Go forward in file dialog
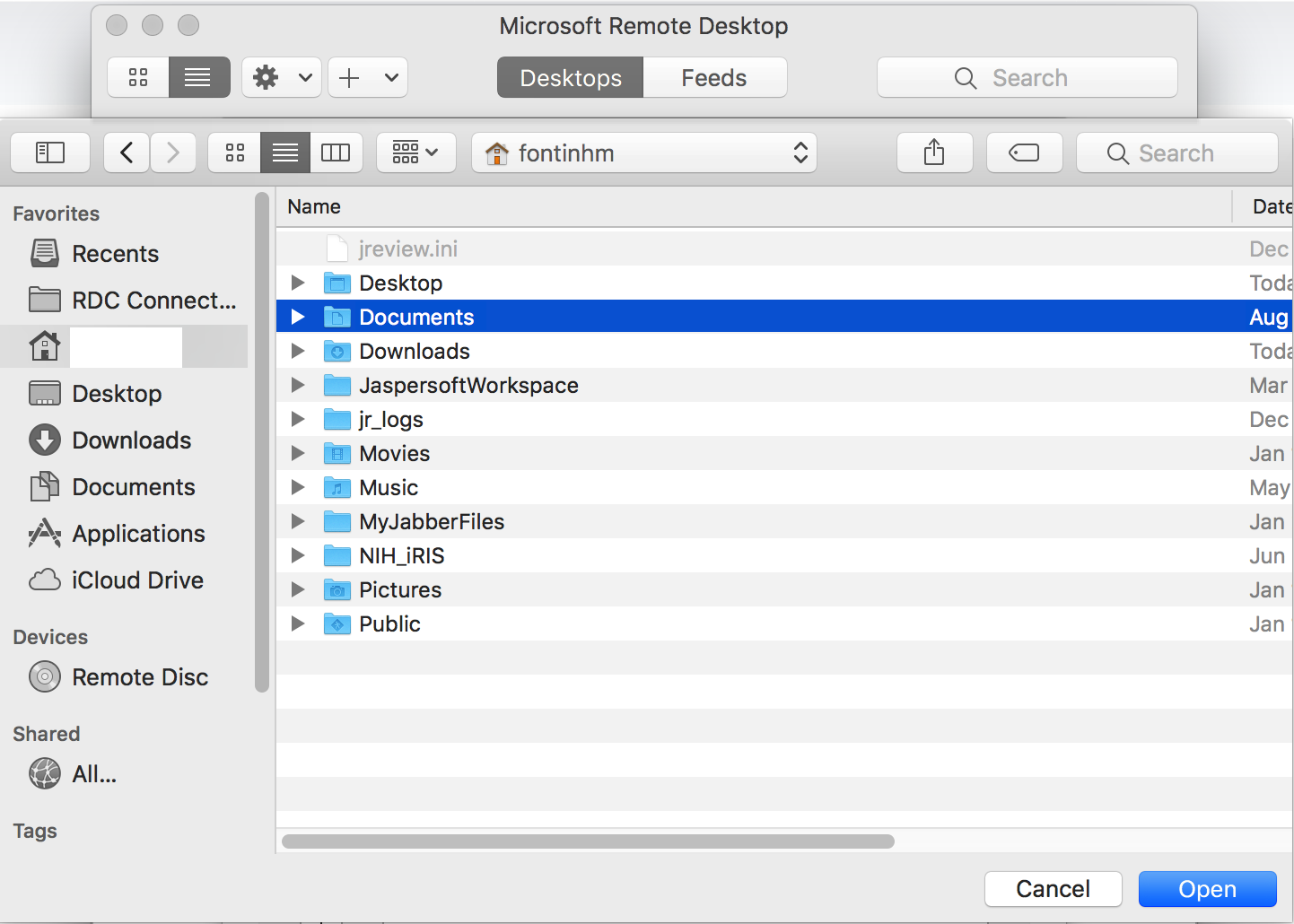 coord(172,153)
